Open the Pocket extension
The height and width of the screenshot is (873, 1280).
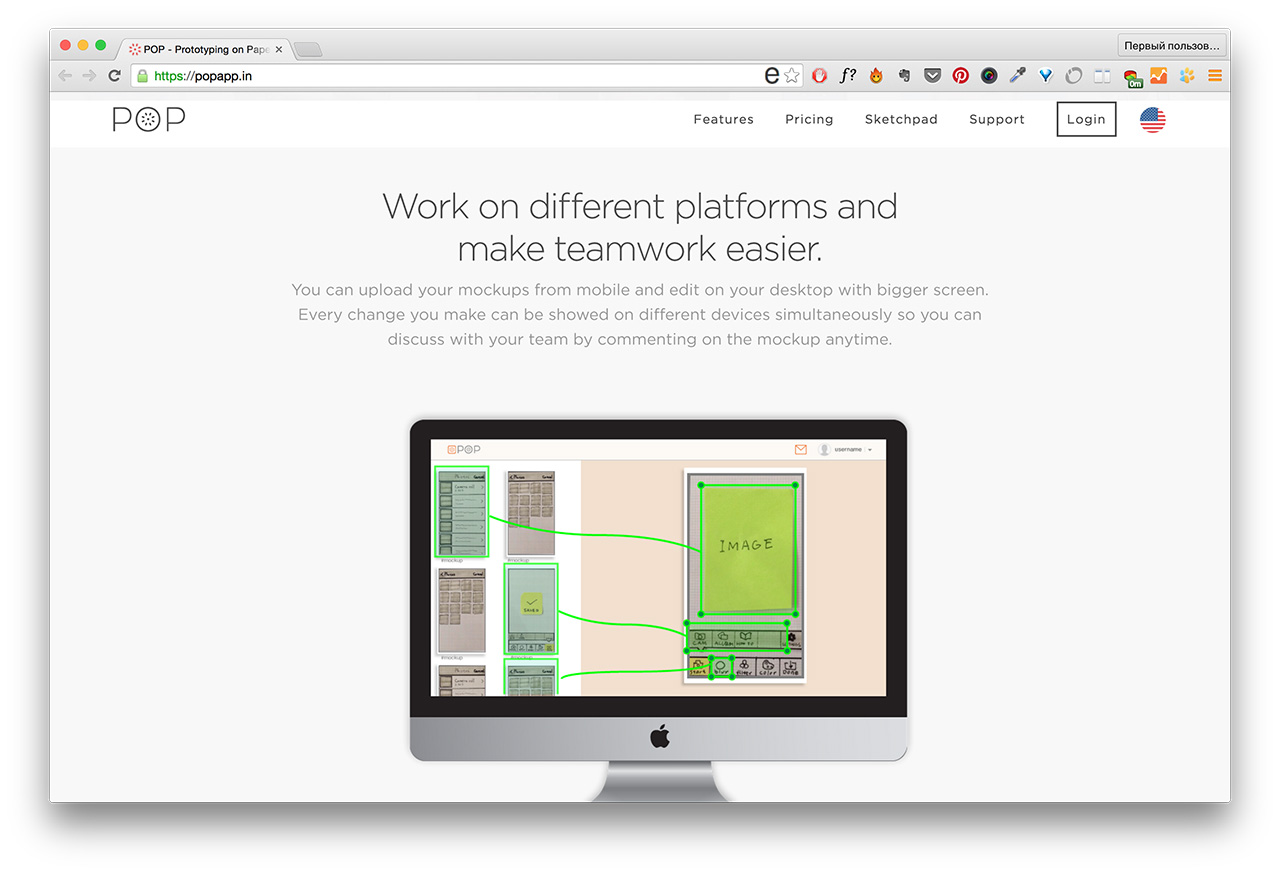[932, 75]
